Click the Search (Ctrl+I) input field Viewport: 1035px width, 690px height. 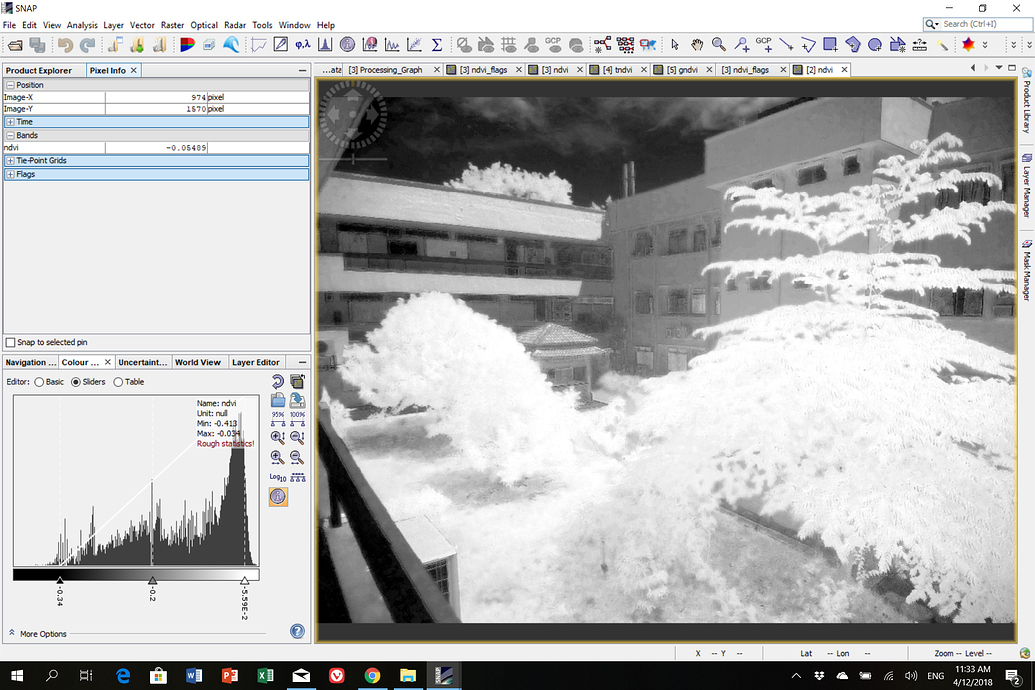click(x=986, y=24)
